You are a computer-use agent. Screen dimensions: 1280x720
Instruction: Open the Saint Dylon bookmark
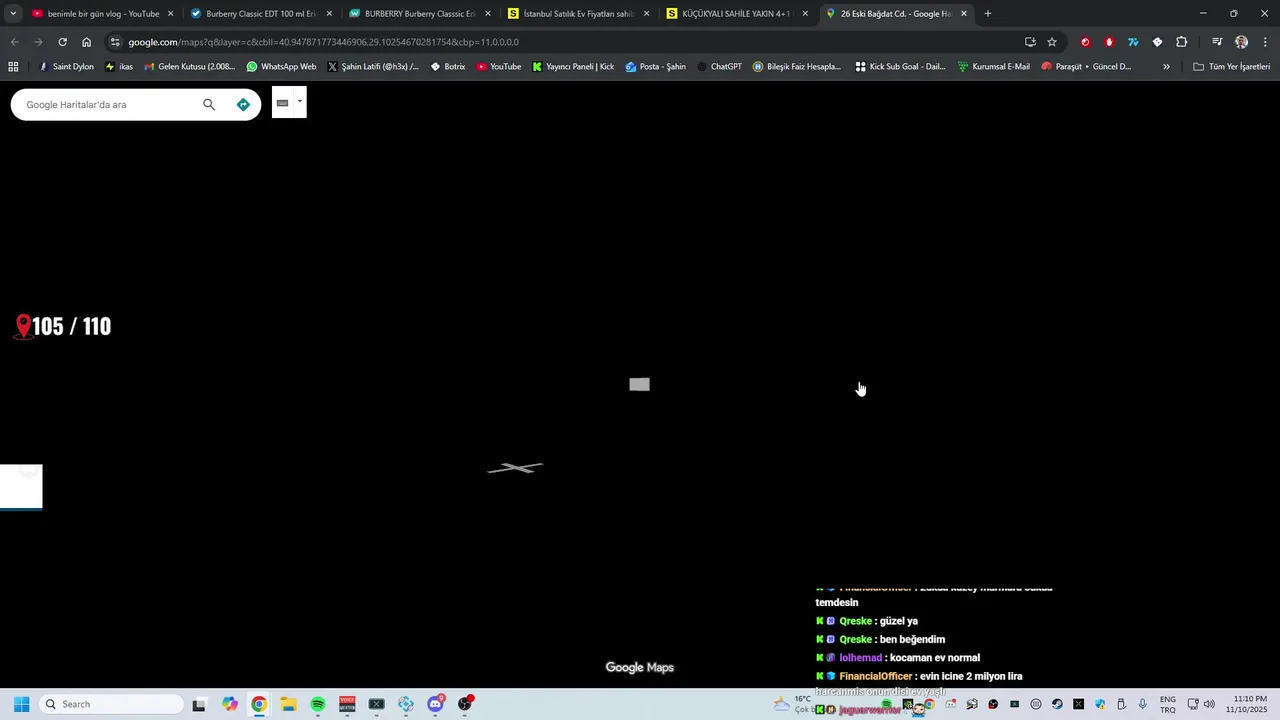pos(66,67)
